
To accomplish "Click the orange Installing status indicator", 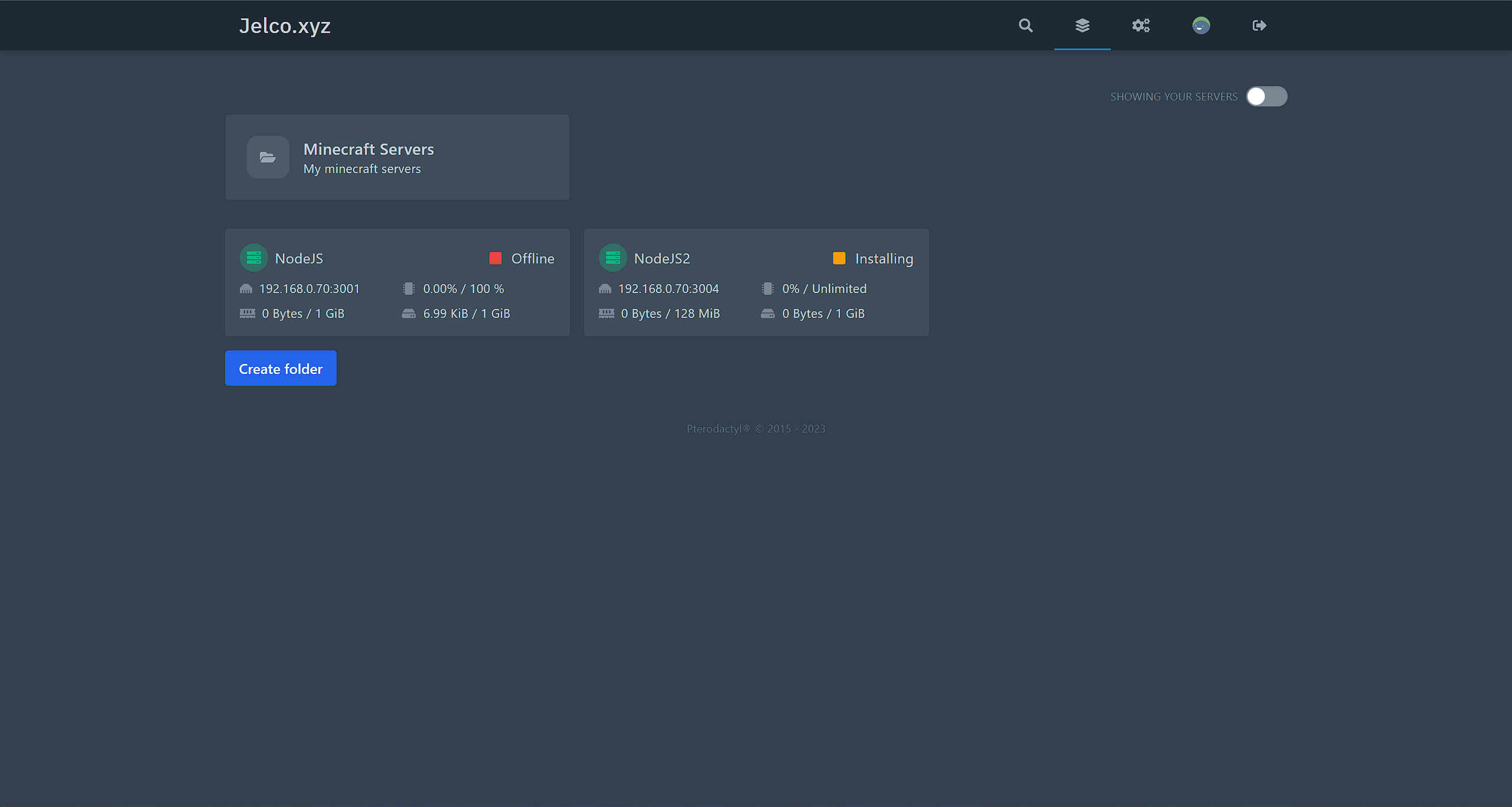I will tap(839, 258).
